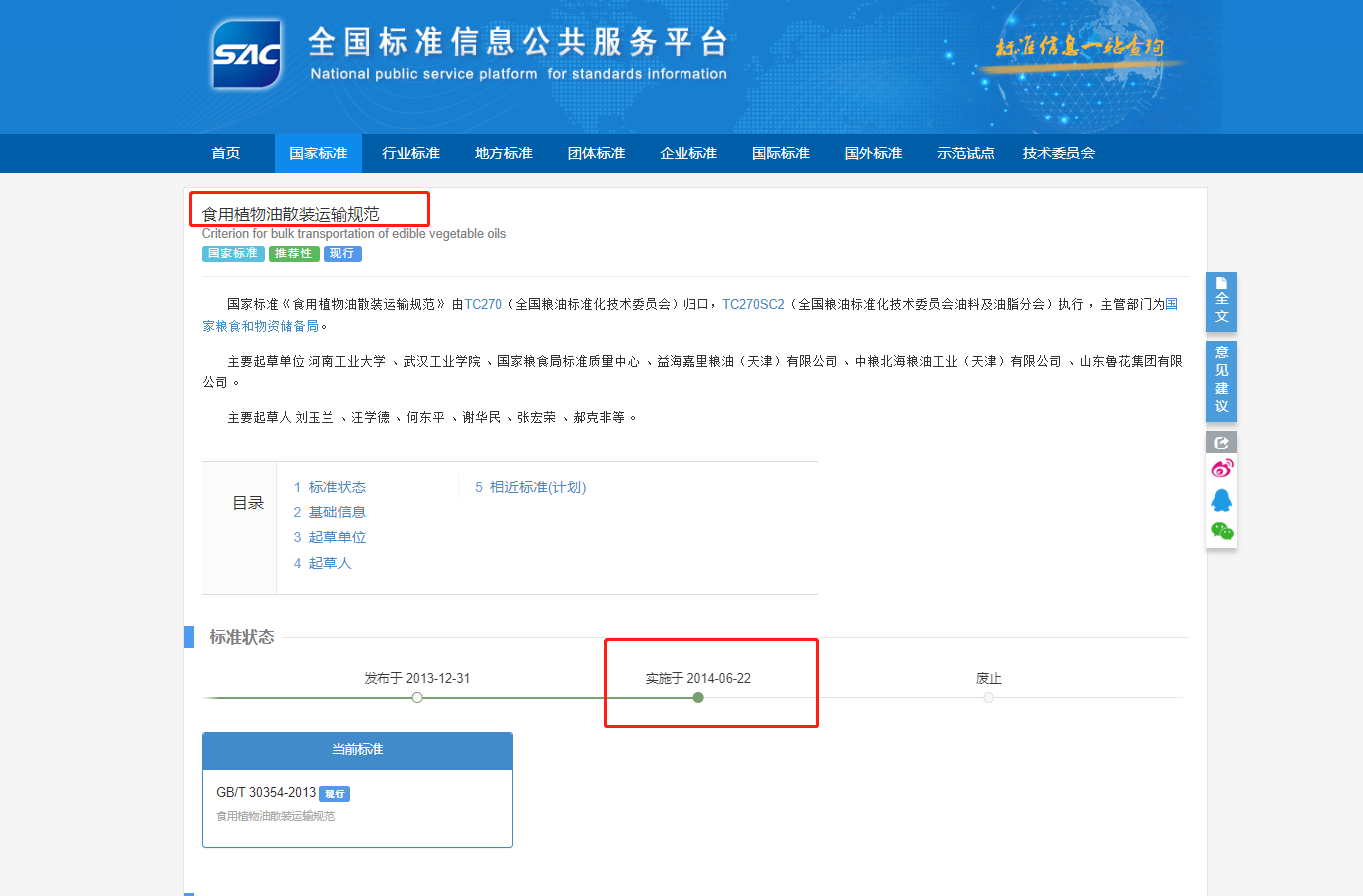Image resolution: width=1363 pixels, height=896 pixels.
Task: Open the TC270 committee link
Action: coord(483,303)
